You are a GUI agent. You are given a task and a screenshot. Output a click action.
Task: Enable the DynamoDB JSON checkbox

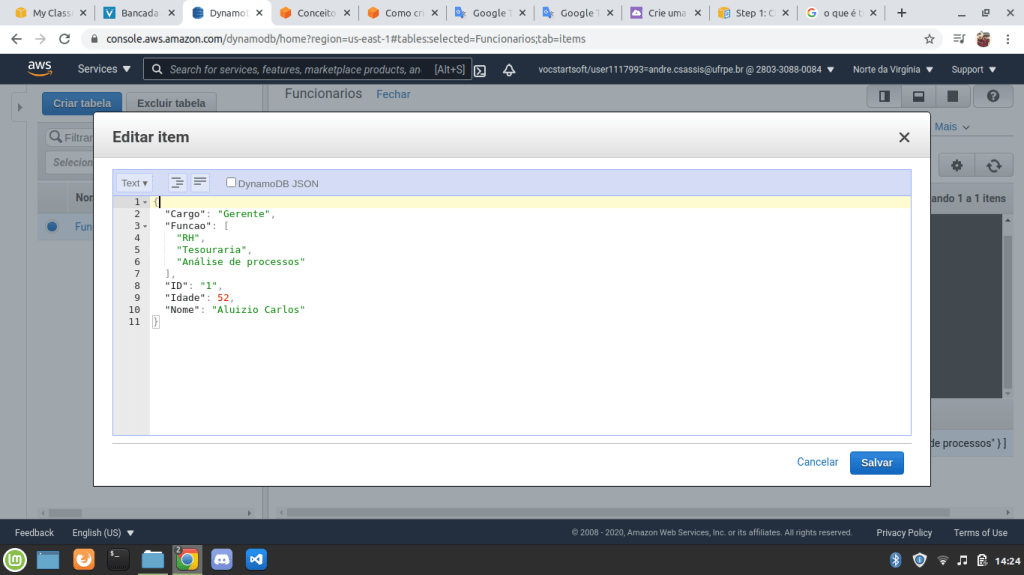(232, 183)
